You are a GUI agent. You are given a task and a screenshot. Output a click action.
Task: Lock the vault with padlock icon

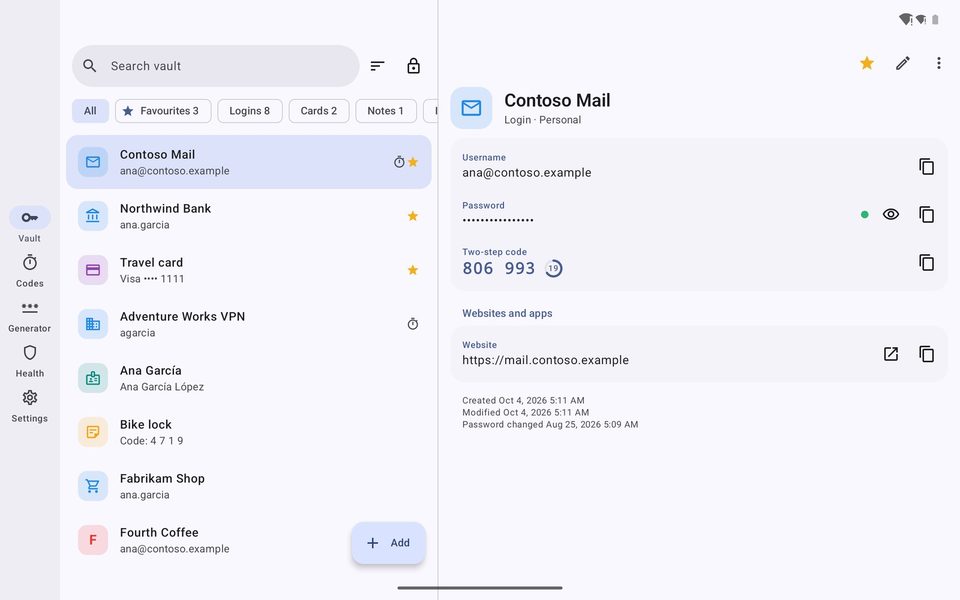(x=413, y=66)
